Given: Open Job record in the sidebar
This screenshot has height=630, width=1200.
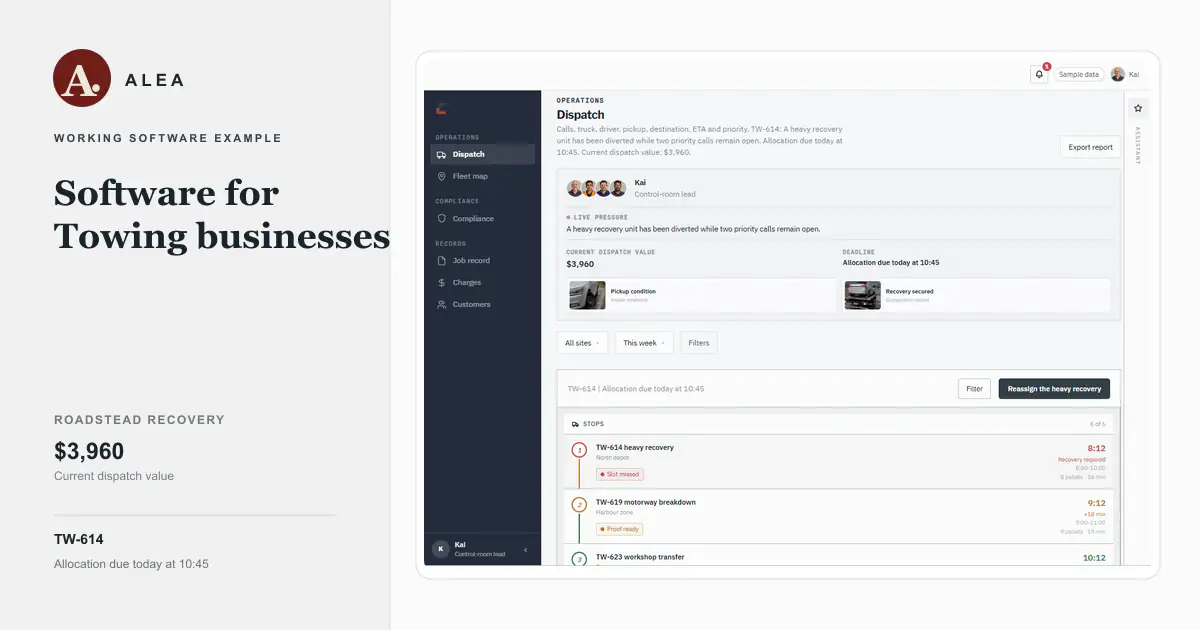Looking at the screenshot, I should pyautogui.click(x=483, y=260).
